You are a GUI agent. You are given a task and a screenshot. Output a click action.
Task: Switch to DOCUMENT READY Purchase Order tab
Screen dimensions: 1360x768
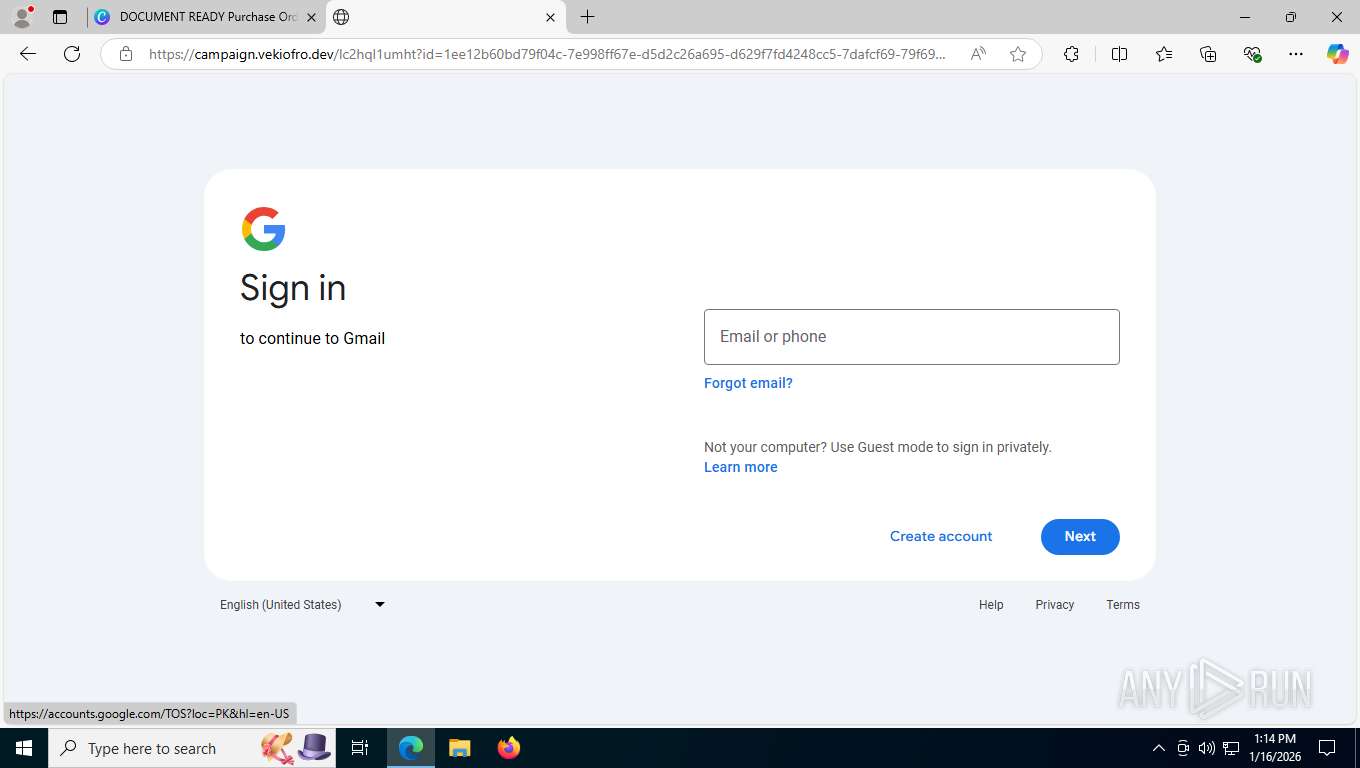205,17
